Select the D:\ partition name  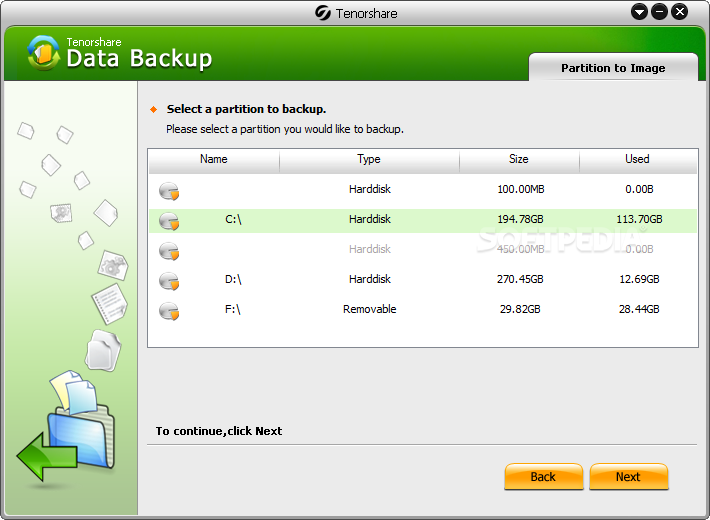point(233,279)
